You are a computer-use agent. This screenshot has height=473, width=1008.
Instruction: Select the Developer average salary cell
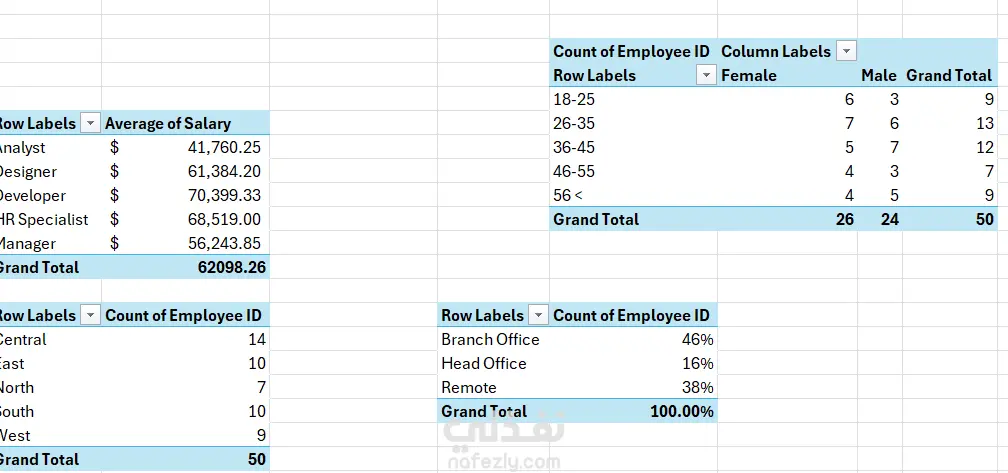[x=185, y=195]
